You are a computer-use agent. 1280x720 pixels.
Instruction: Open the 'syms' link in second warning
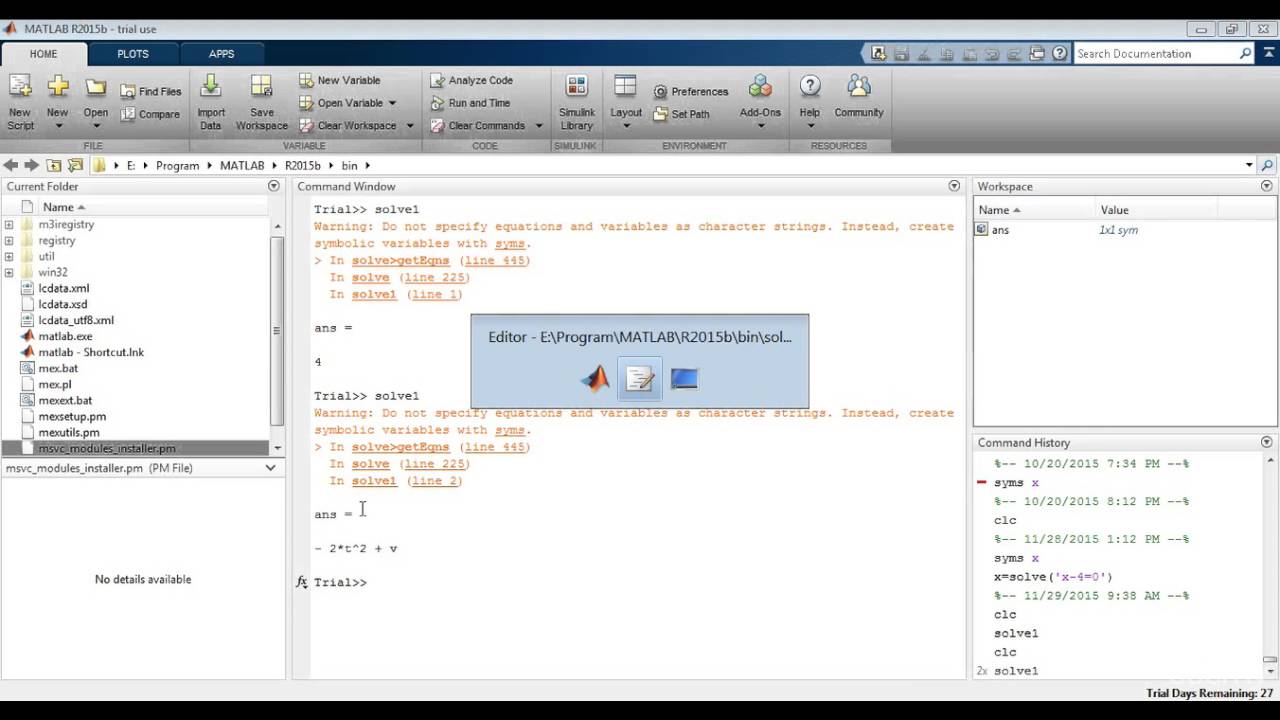(510, 430)
